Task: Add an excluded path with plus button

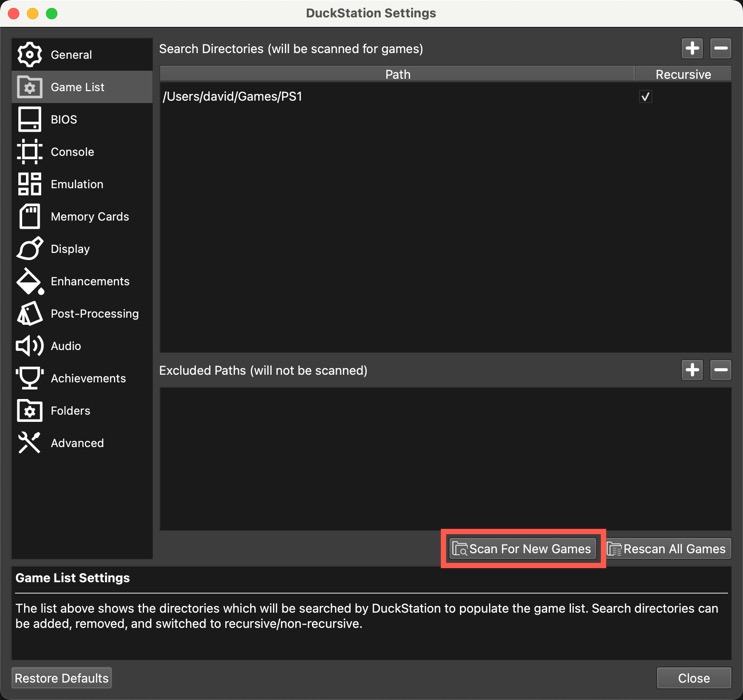Action: tap(692, 370)
